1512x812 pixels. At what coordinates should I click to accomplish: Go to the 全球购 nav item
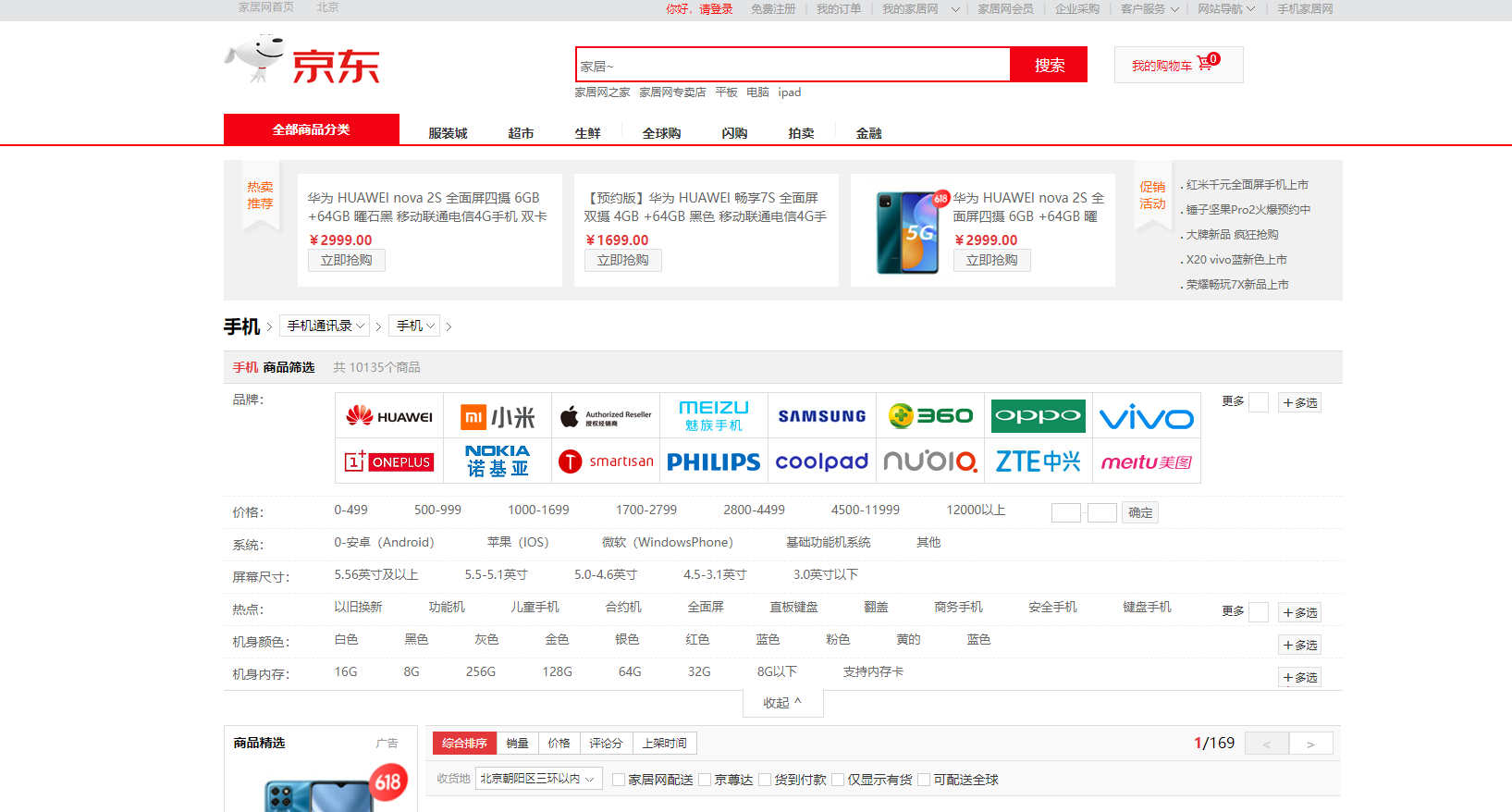point(661,133)
